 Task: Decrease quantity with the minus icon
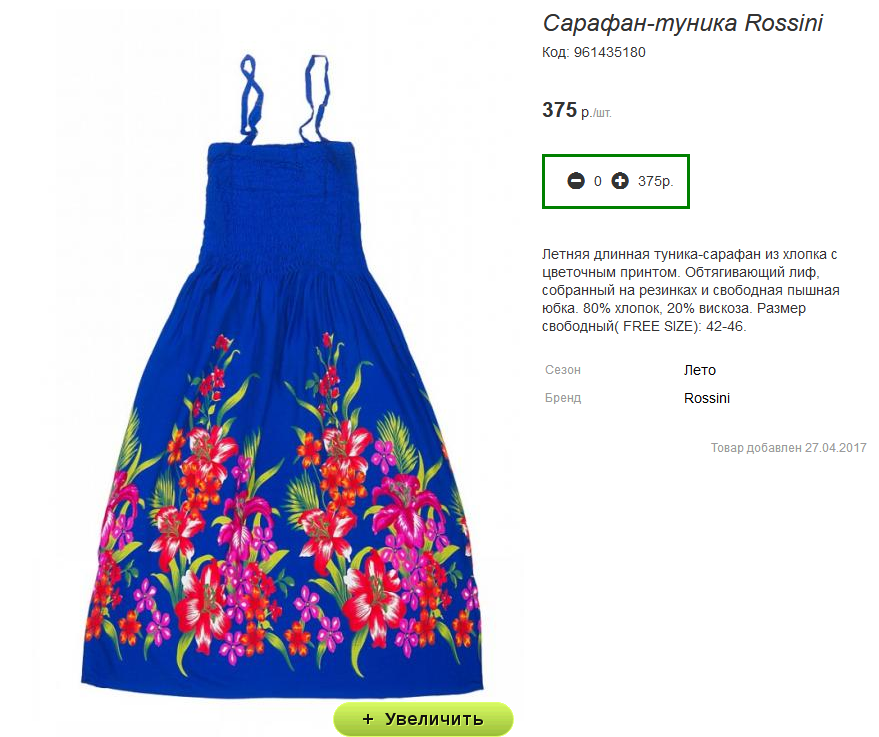click(576, 181)
